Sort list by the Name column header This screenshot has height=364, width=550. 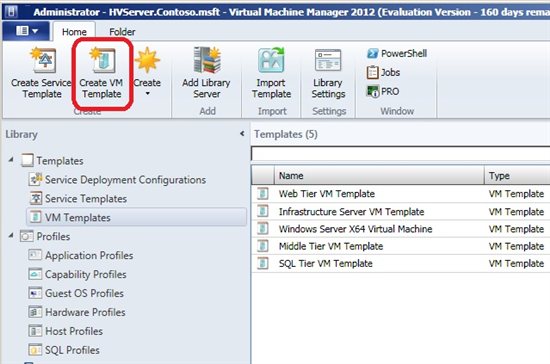point(379,175)
